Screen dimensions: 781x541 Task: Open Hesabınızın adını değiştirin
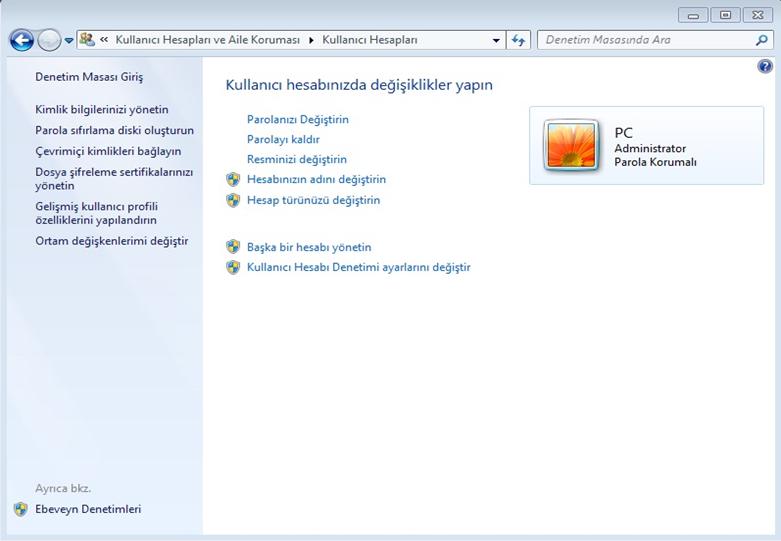click(316, 179)
